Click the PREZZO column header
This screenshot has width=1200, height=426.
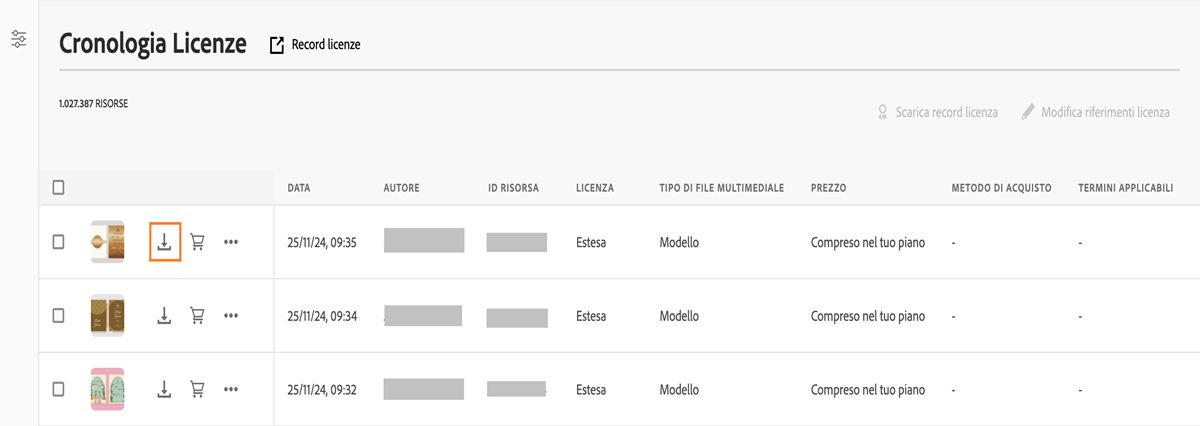[830, 188]
